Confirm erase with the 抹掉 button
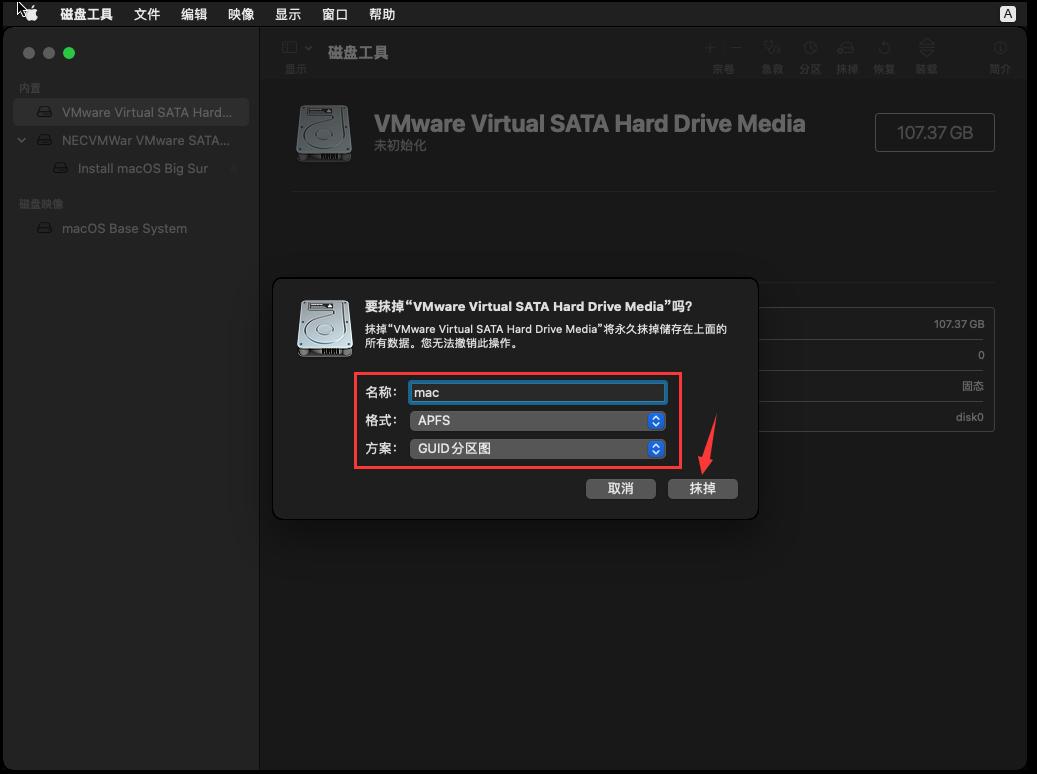This screenshot has height=774, width=1037. point(702,488)
